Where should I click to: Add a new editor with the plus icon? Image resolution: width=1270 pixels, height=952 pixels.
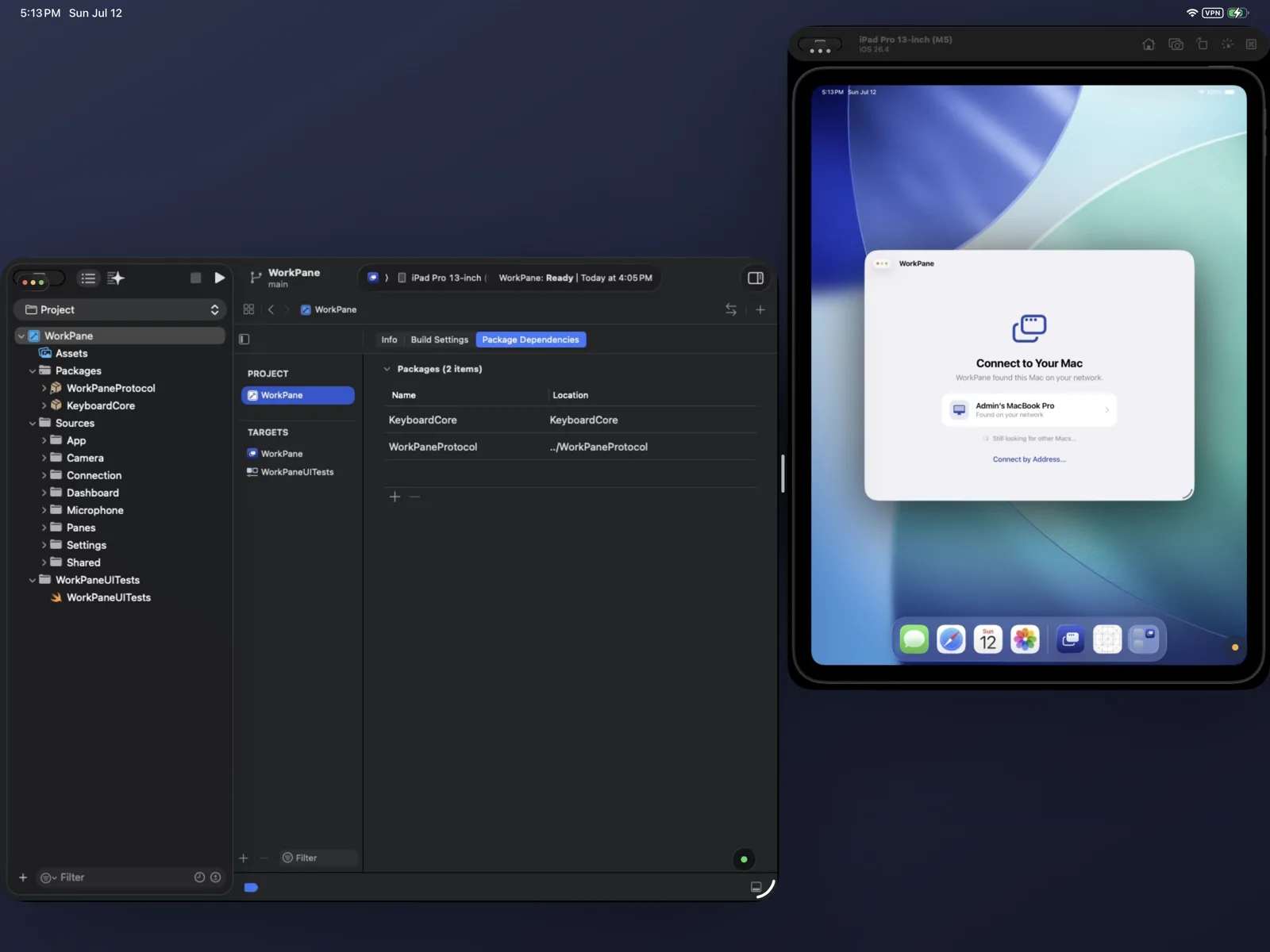[760, 309]
